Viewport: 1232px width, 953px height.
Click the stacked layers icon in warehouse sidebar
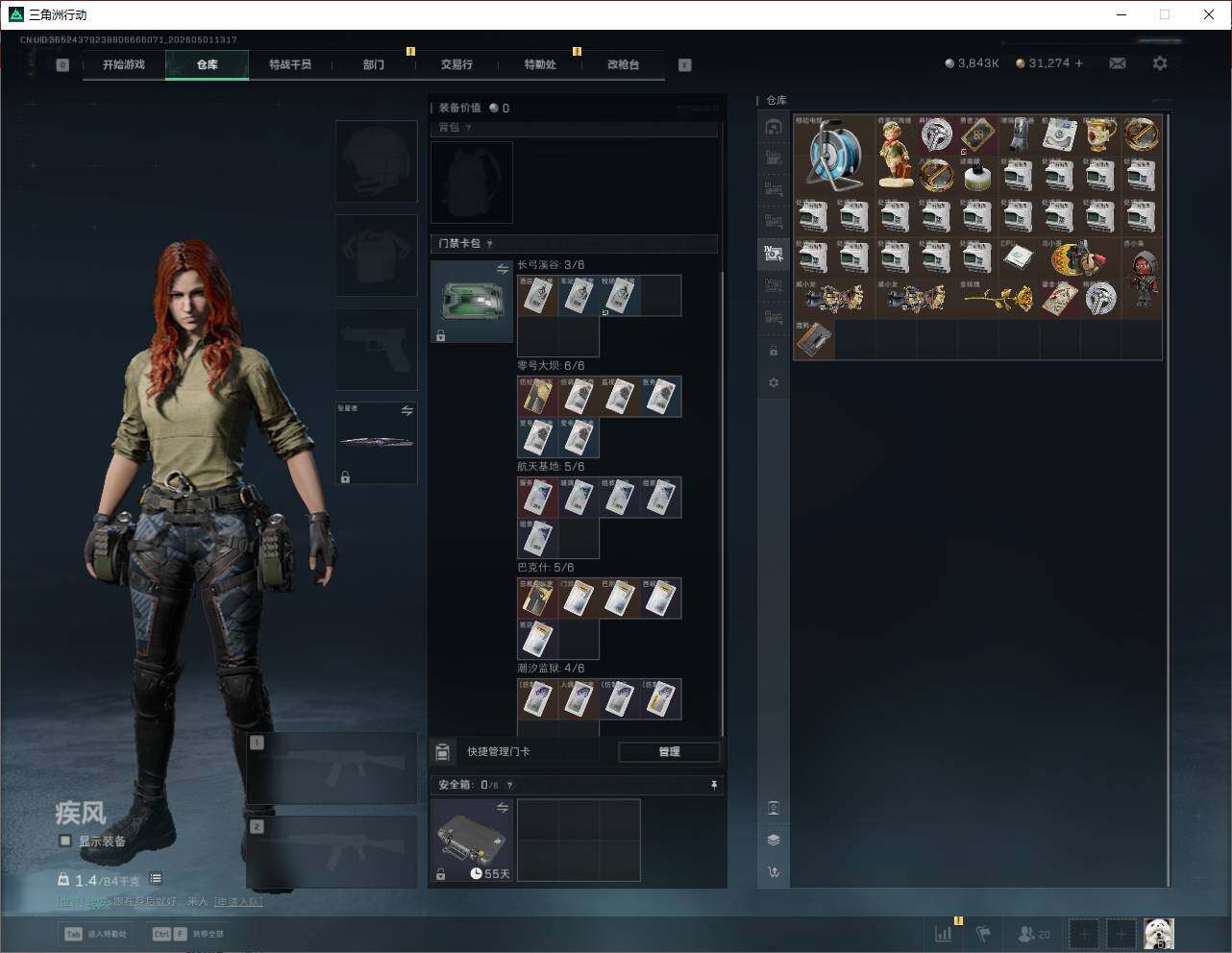tap(774, 840)
